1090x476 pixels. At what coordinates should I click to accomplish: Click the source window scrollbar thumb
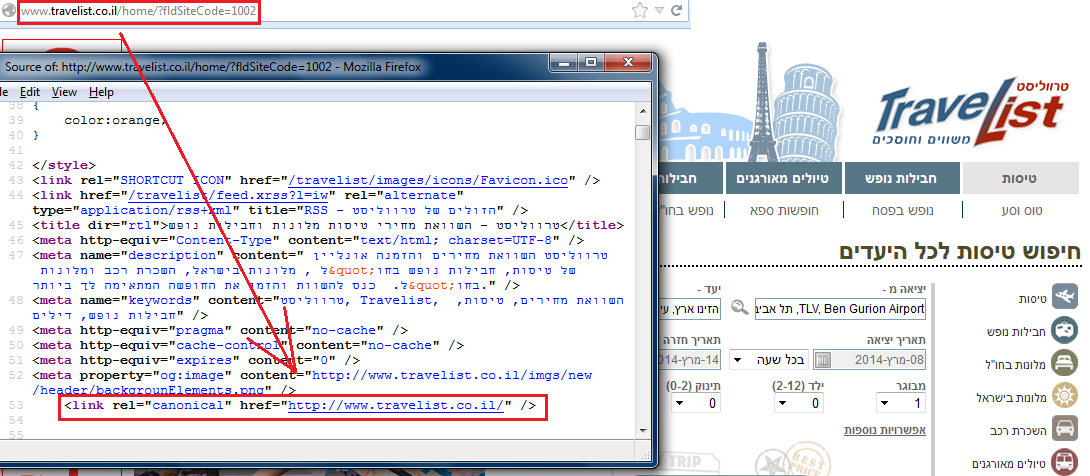(643, 132)
